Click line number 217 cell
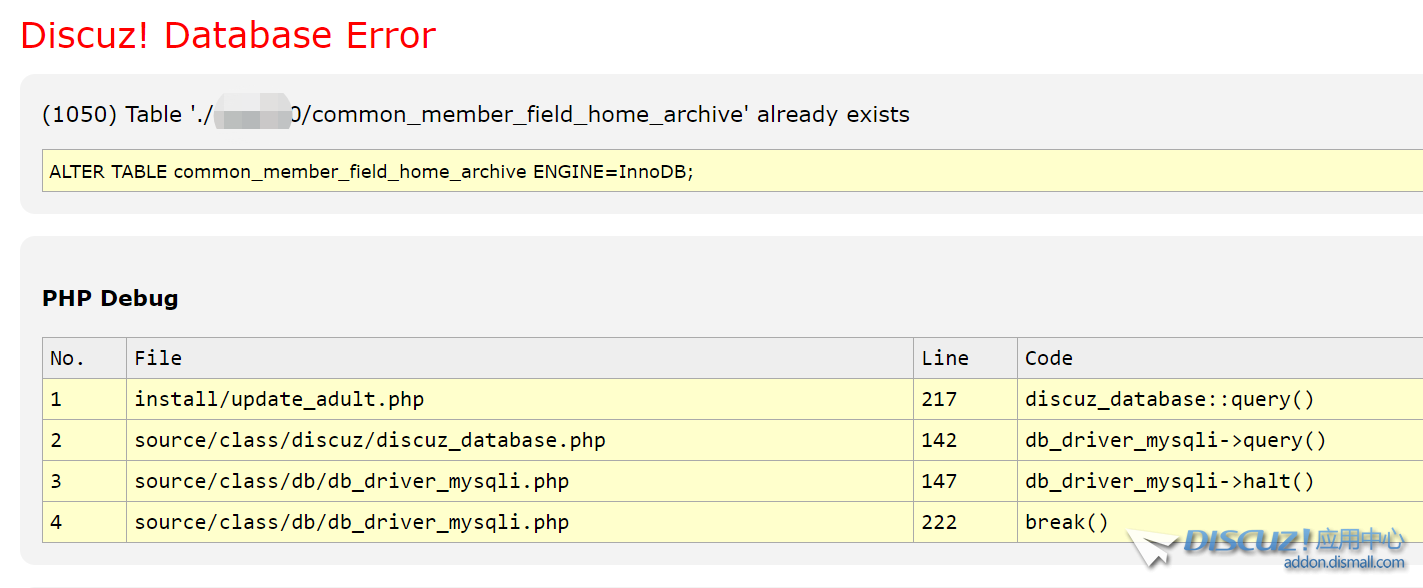1423x588 pixels. tap(939, 399)
